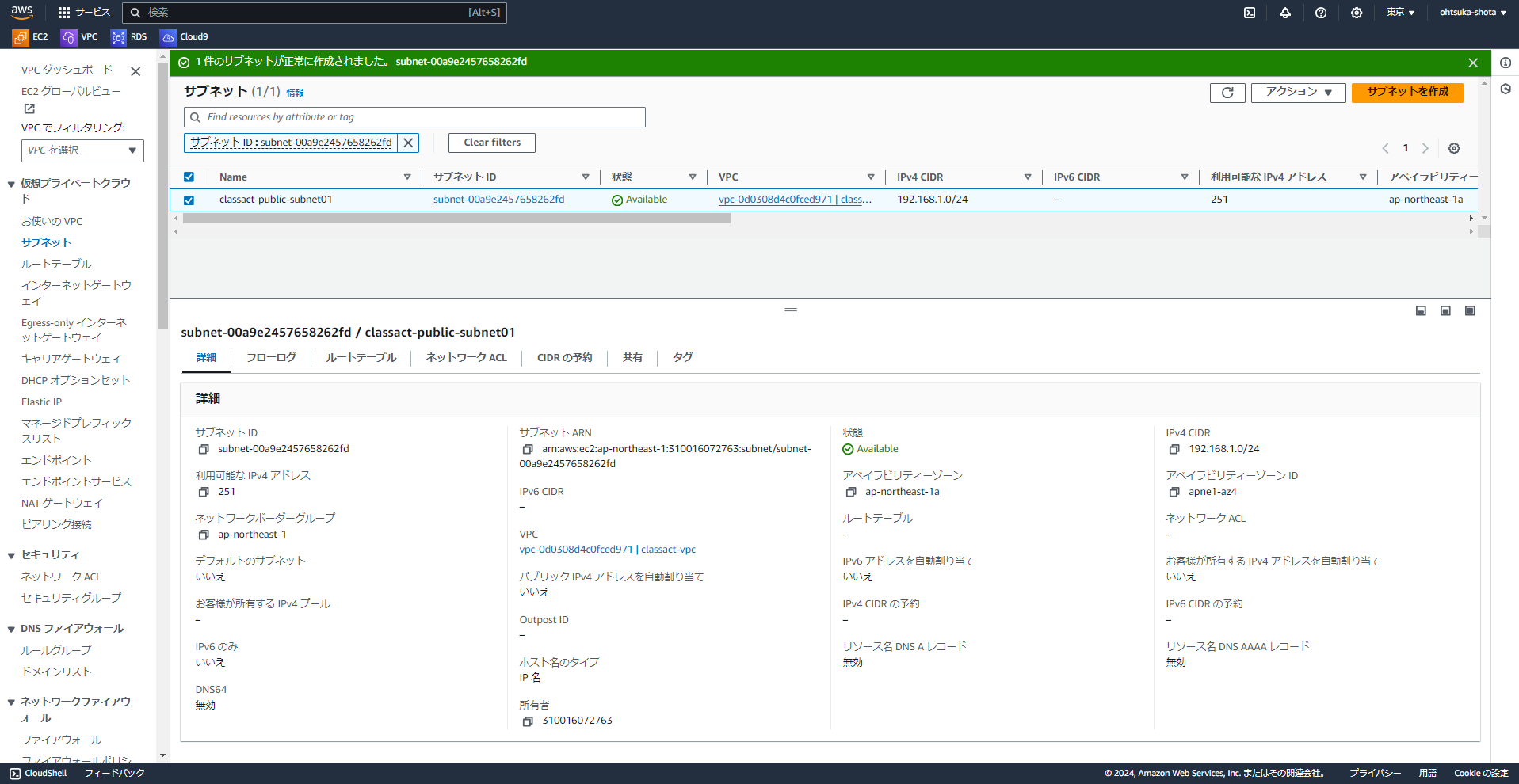Screen dimensions: 1519x784
Task: Copy the availability zone ID apne1-az4
Action: tap(1174, 492)
